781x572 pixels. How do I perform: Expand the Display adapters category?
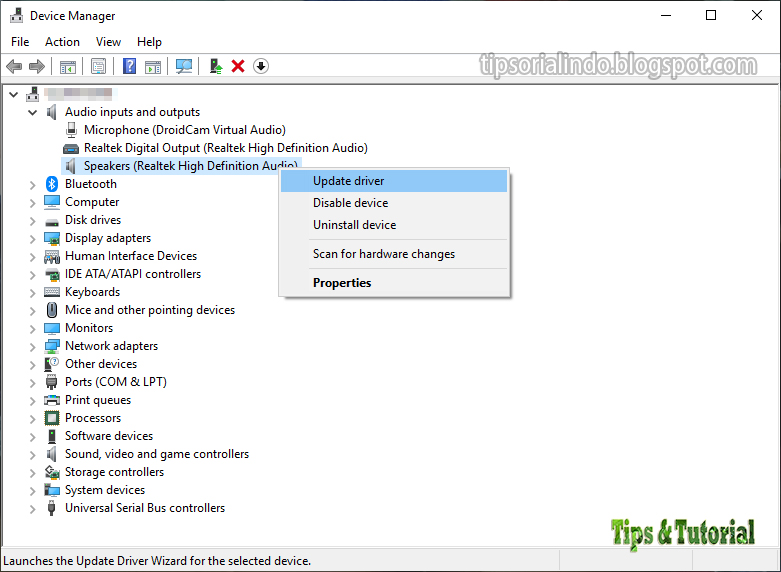pyautogui.click(x=33, y=239)
